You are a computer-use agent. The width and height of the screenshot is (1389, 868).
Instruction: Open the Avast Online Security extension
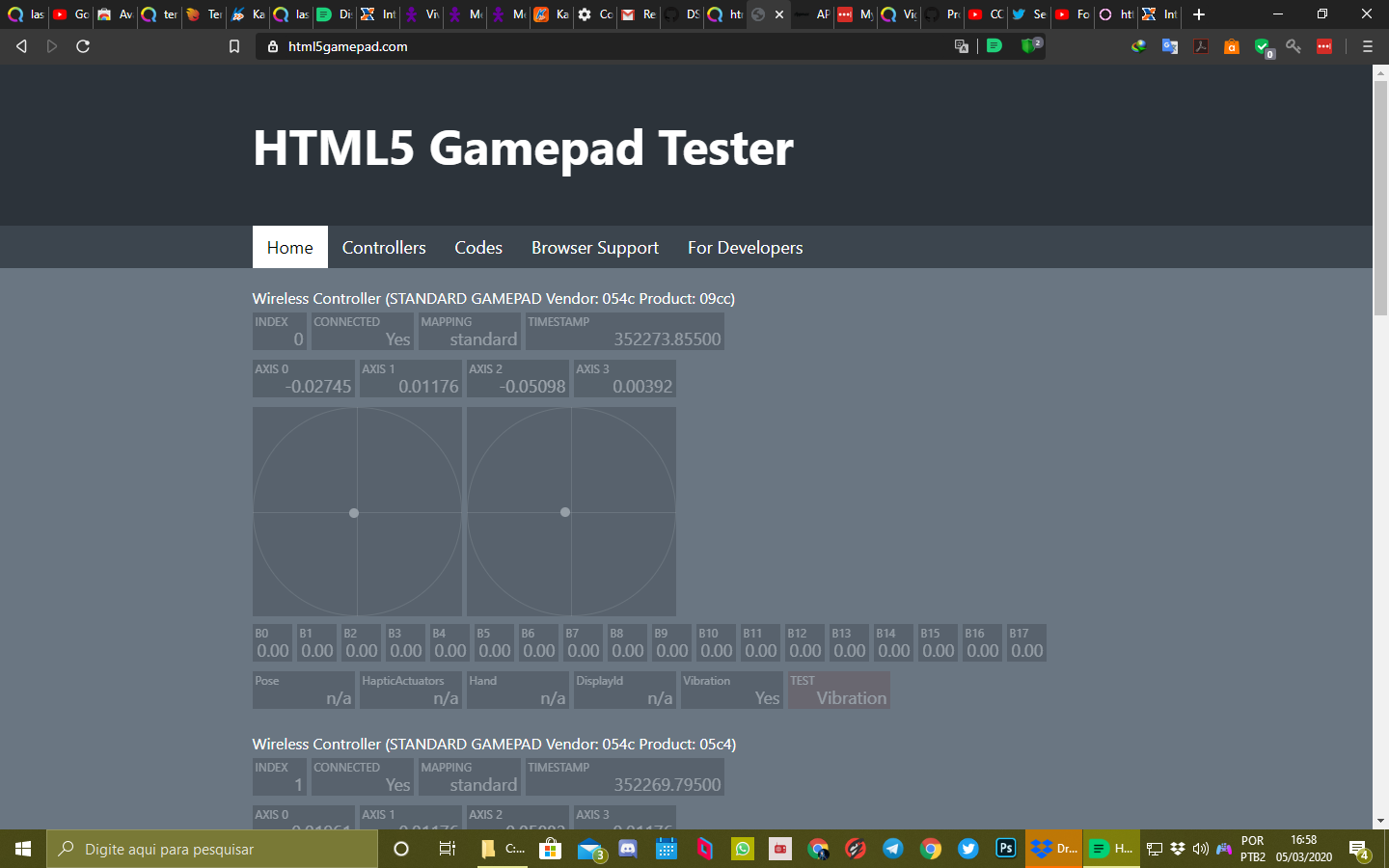1262,45
